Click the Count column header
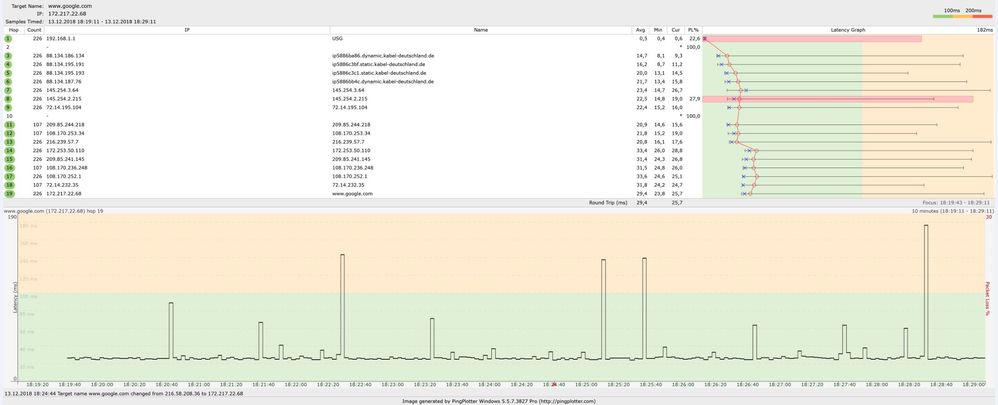 coord(34,30)
